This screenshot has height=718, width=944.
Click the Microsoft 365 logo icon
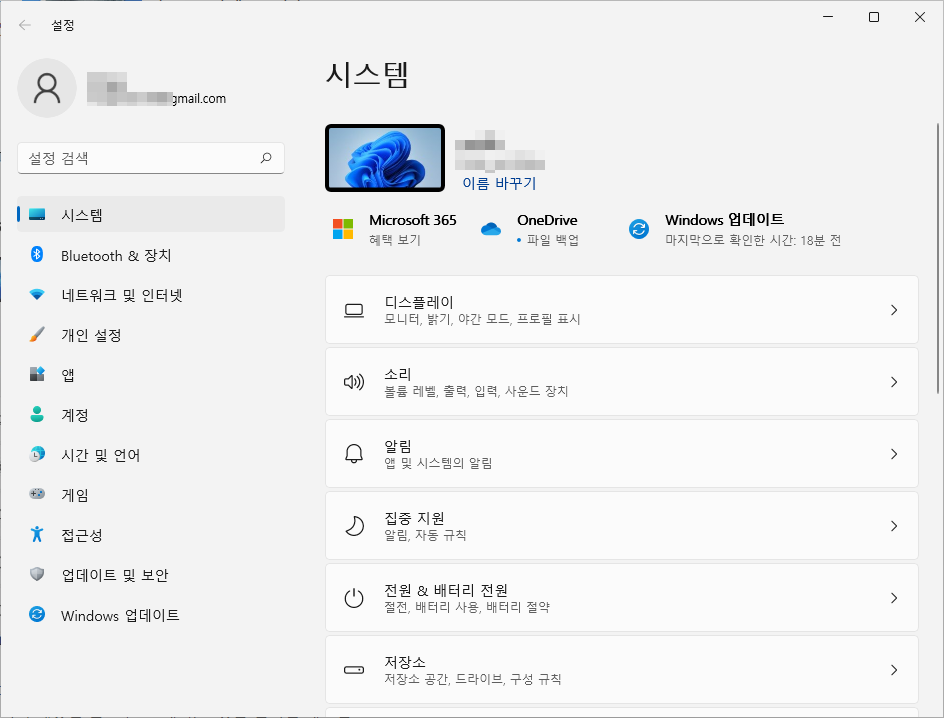point(343,229)
